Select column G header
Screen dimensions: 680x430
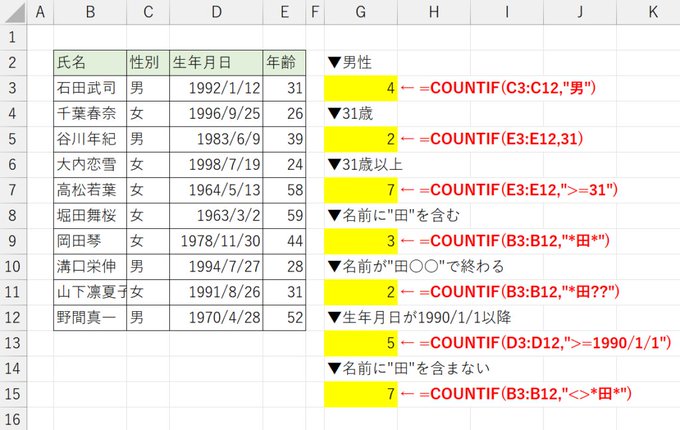361,12
